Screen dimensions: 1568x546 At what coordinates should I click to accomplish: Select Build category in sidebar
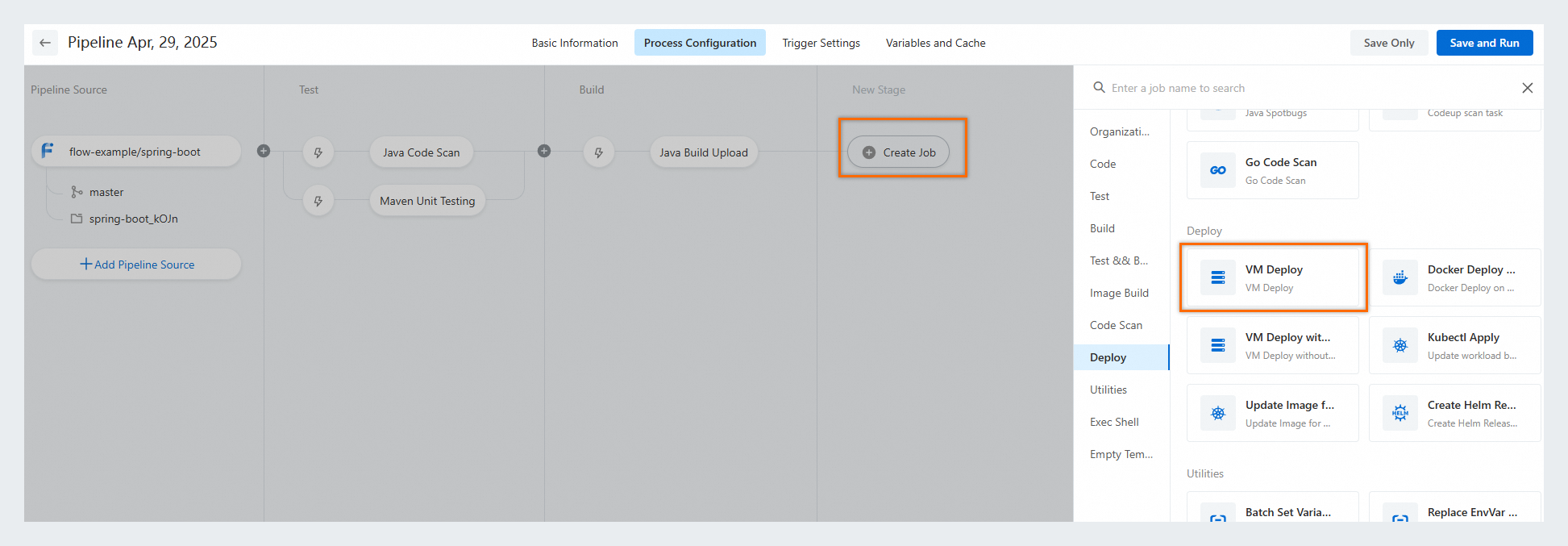[x=1121, y=228]
